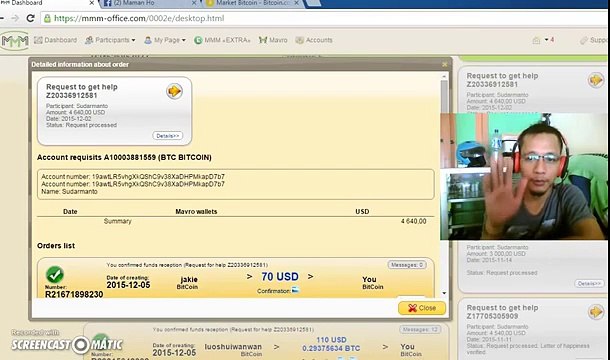
Task: Open Details of request Z20336912581 in dialog
Action: pos(168,136)
